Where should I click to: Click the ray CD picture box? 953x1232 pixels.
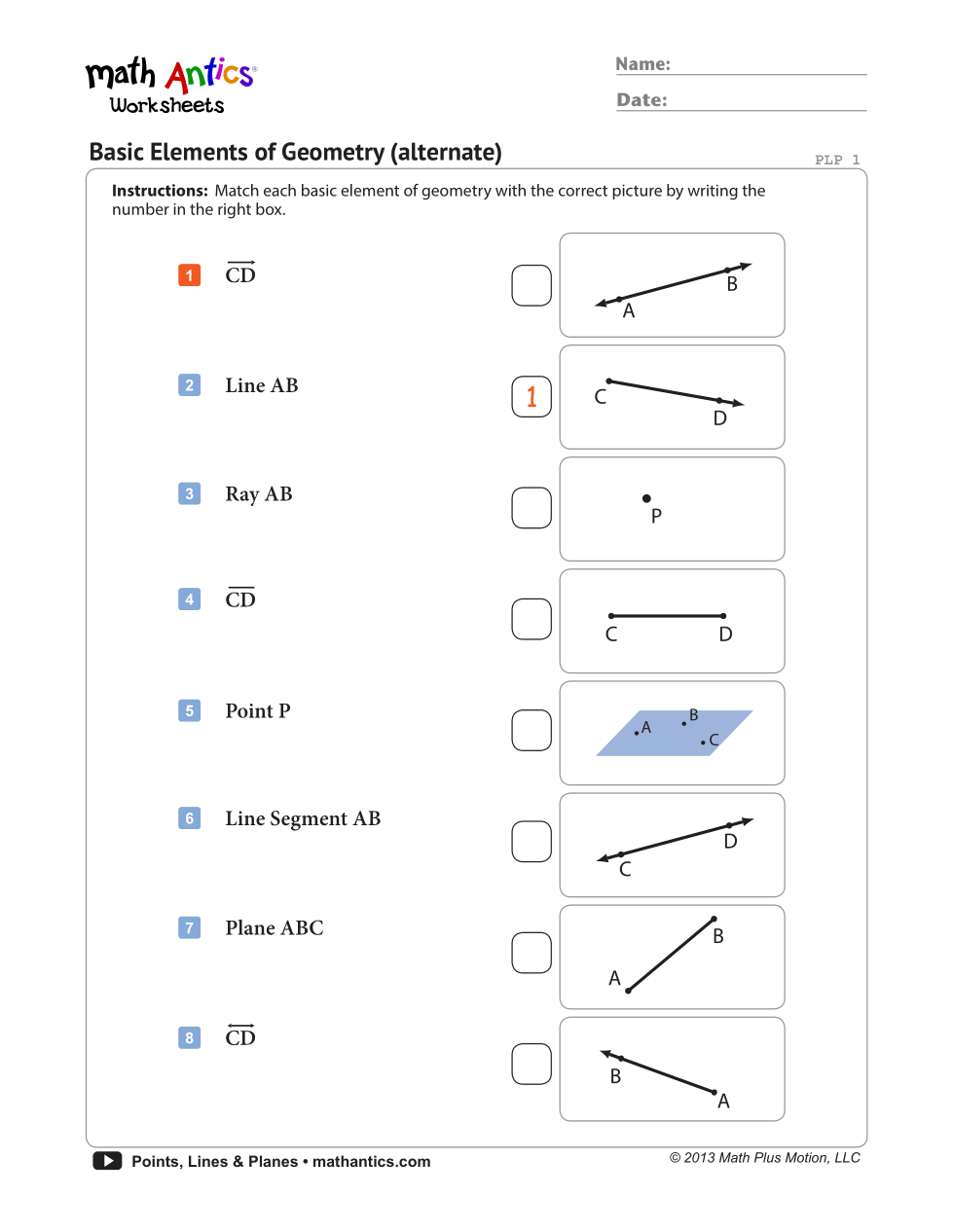(x=672, y=397)
